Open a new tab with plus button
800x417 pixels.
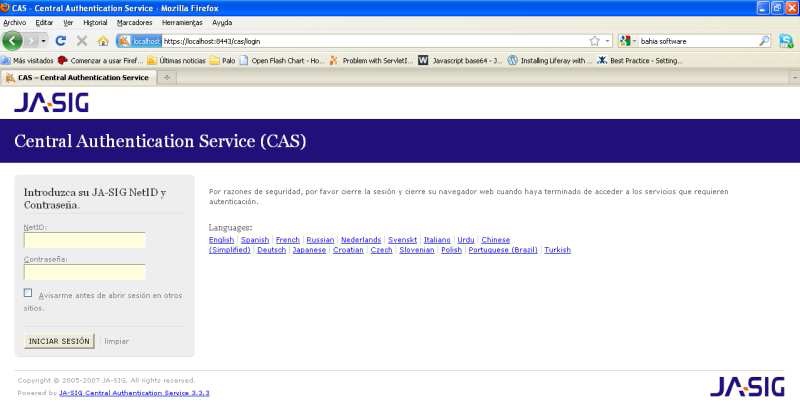tap(166, 77)
